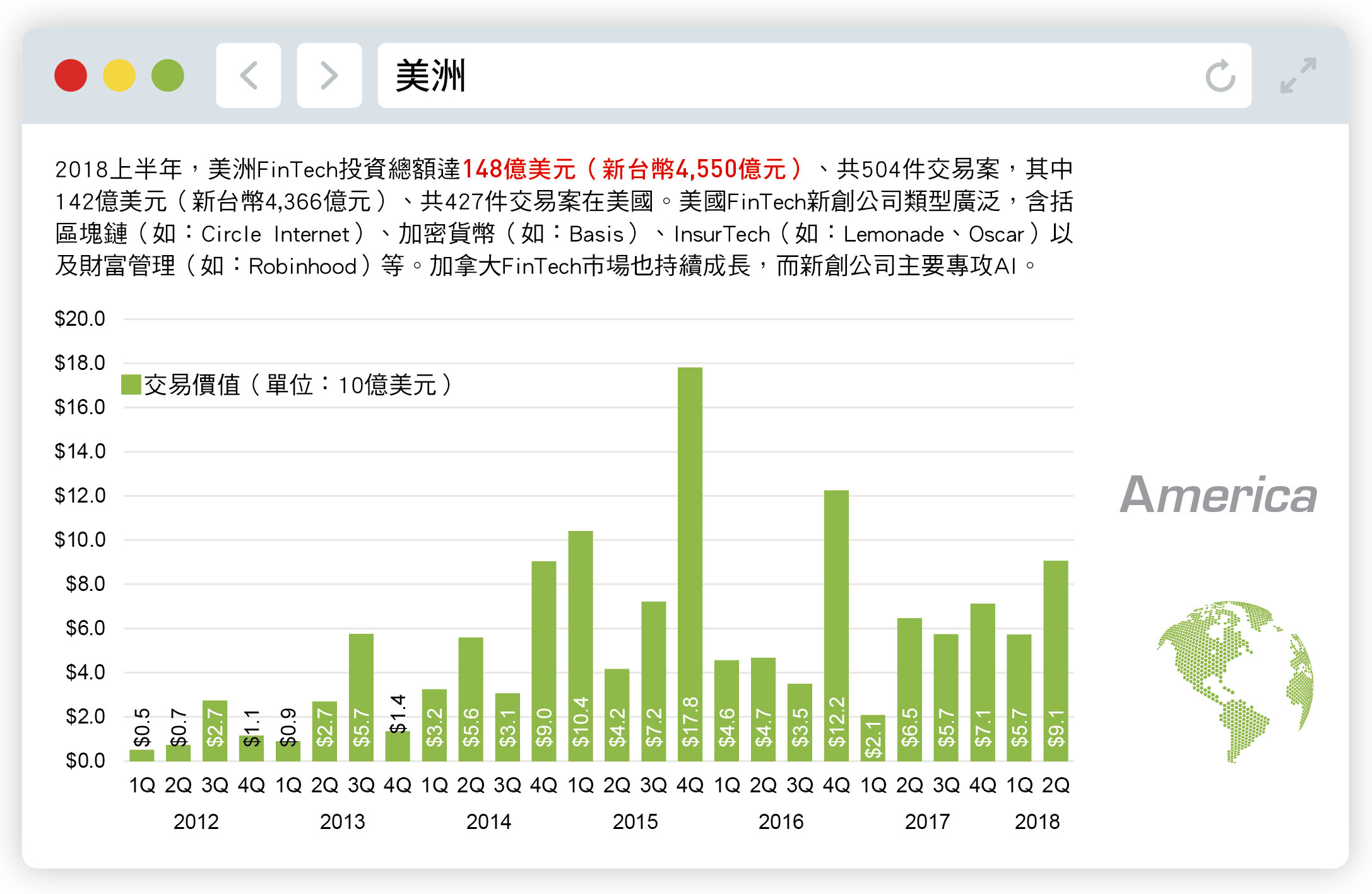
Task: Click the legend label 交易價值（單位：10億美元）
Action: coord(298,384)
